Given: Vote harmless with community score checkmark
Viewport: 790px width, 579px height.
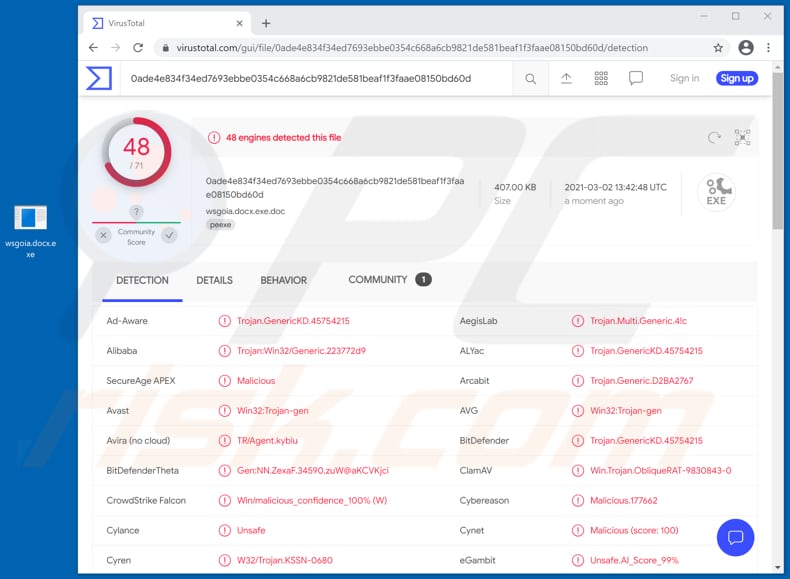Looking at the screenshot, I should click(x=169, y=235).
